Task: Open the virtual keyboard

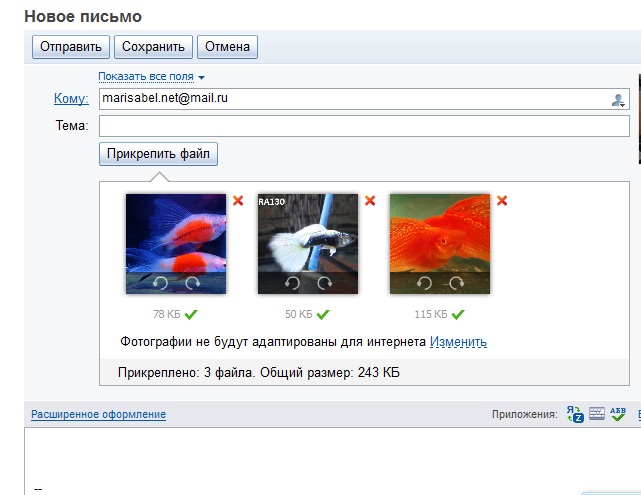Action: 596,414
